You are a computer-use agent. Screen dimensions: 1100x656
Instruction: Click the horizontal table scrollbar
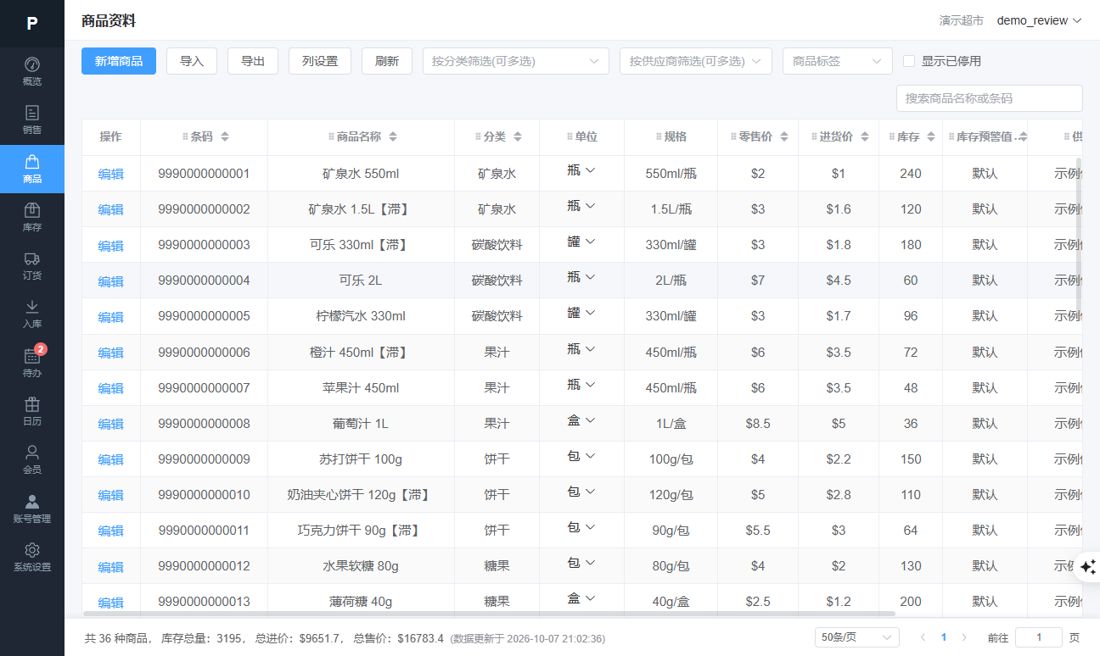(x=489, y=614)
